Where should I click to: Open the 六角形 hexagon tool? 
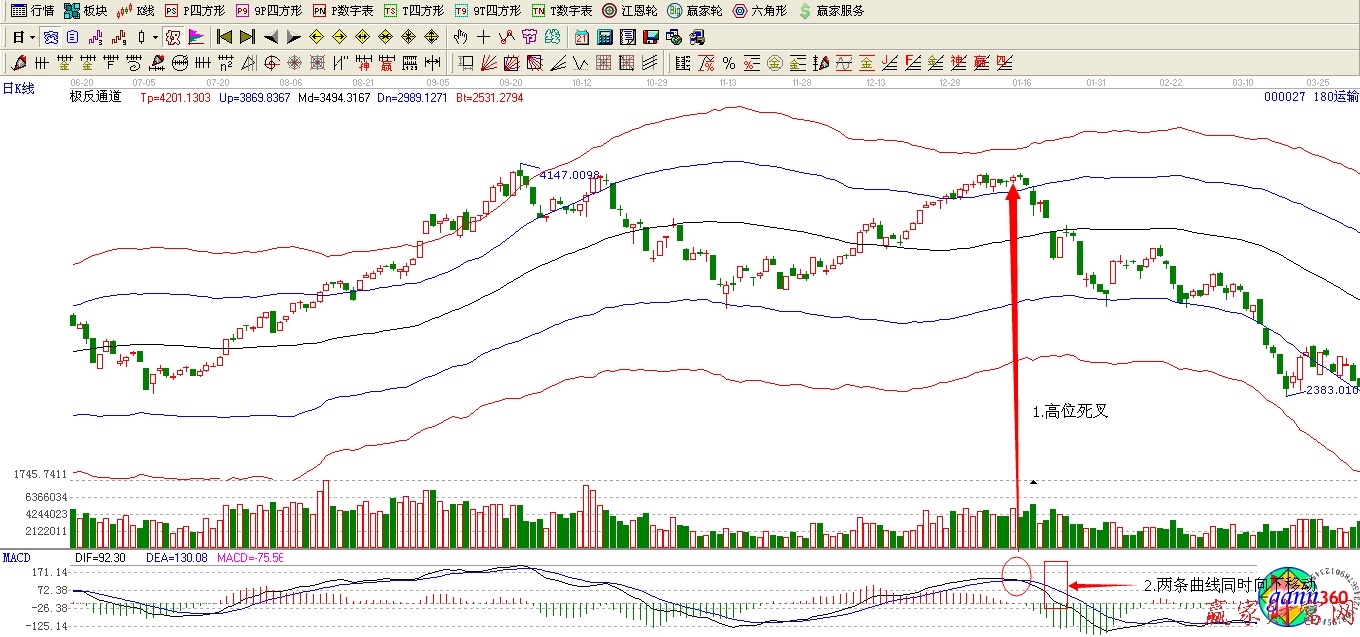[759, 11]
